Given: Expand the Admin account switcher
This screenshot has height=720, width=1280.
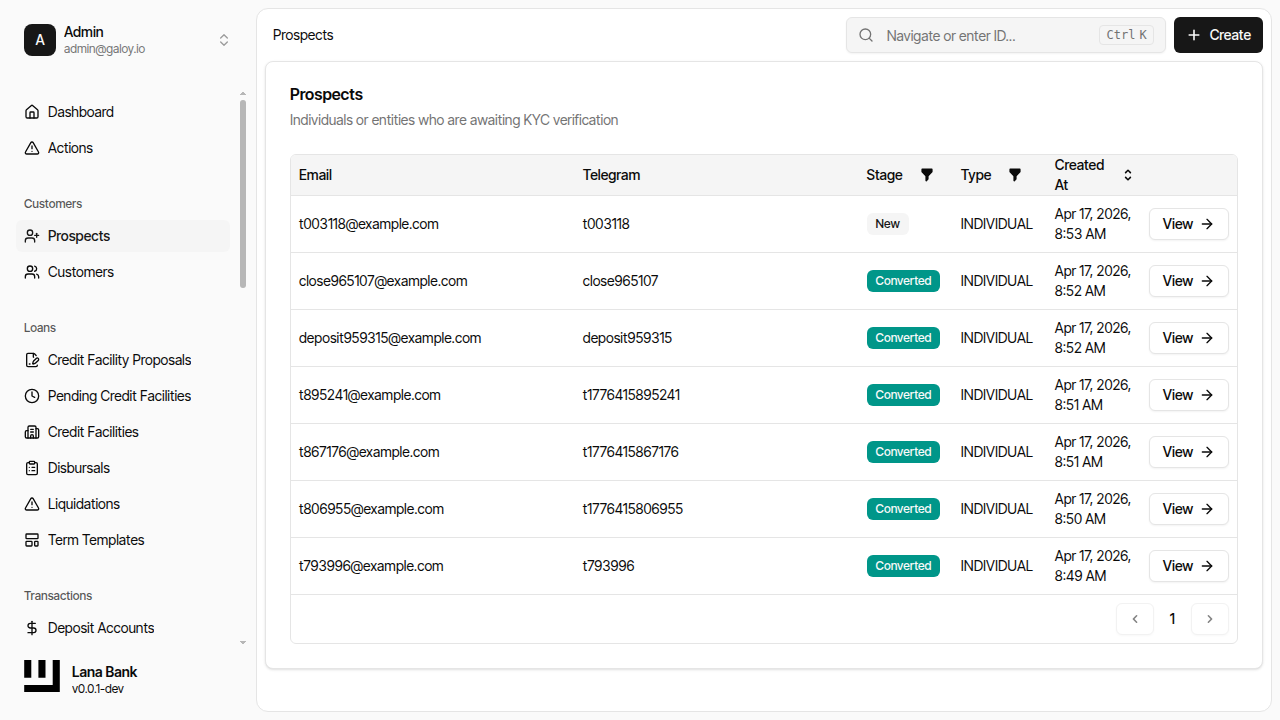Looking at the screenshot, I should click(224, 40).
